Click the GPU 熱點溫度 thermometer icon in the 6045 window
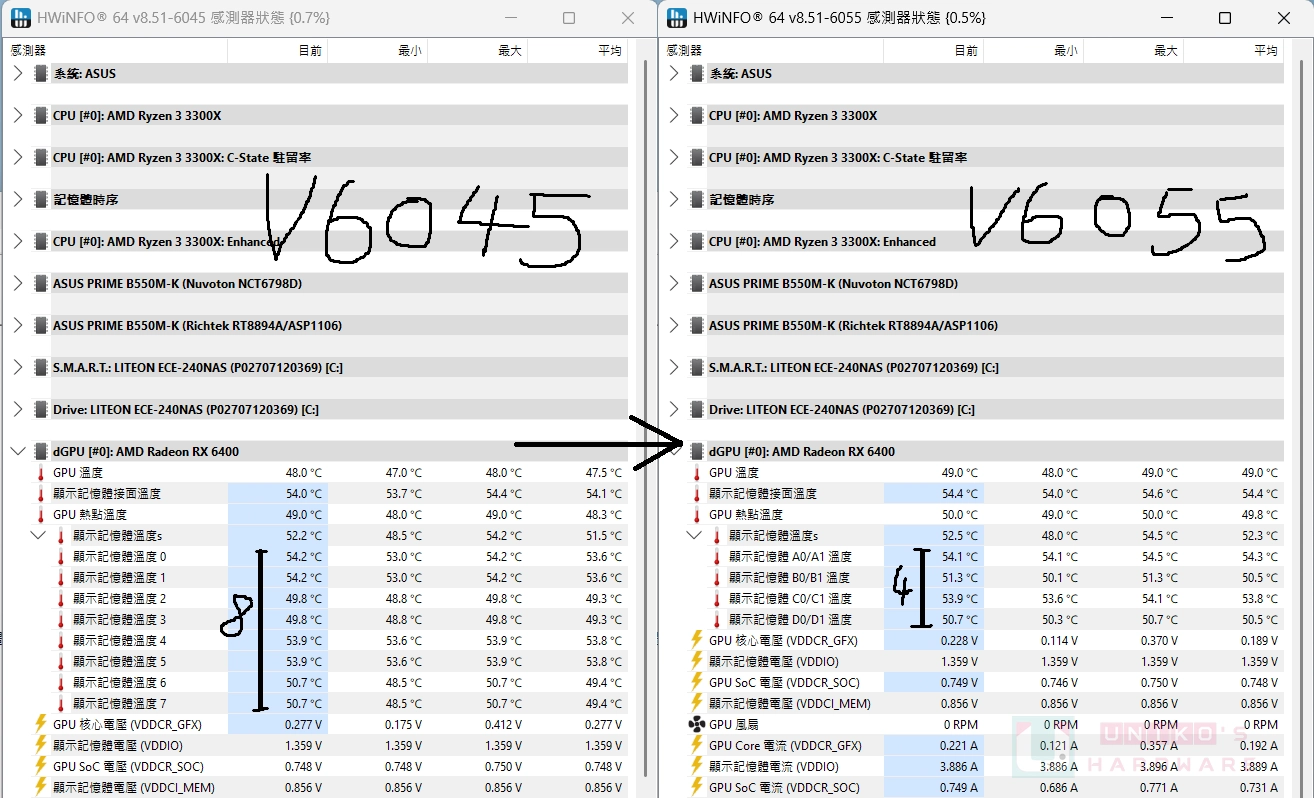 point(41,514)
